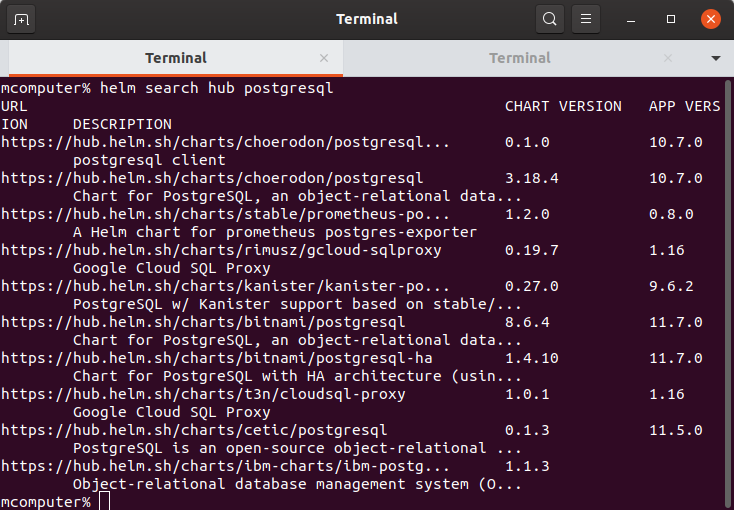The width and height of the screenshot is (734, 510).
Task: Click the cetic/postgresql URL
Action: [194, 430]
